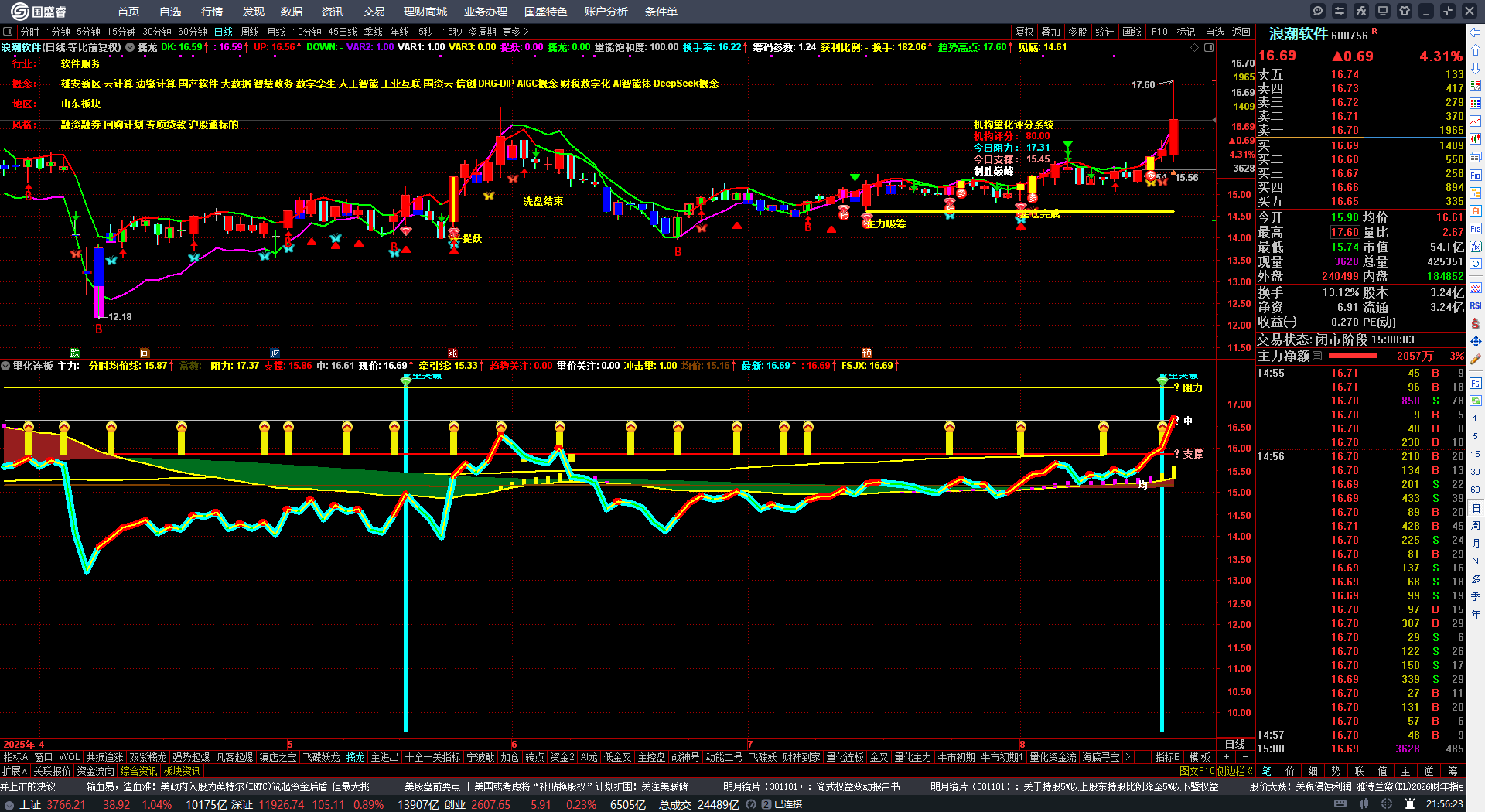The width and height of the screenshot is (1485, 812).
Task: Open the 交易 menu
Action: (374, 12)
